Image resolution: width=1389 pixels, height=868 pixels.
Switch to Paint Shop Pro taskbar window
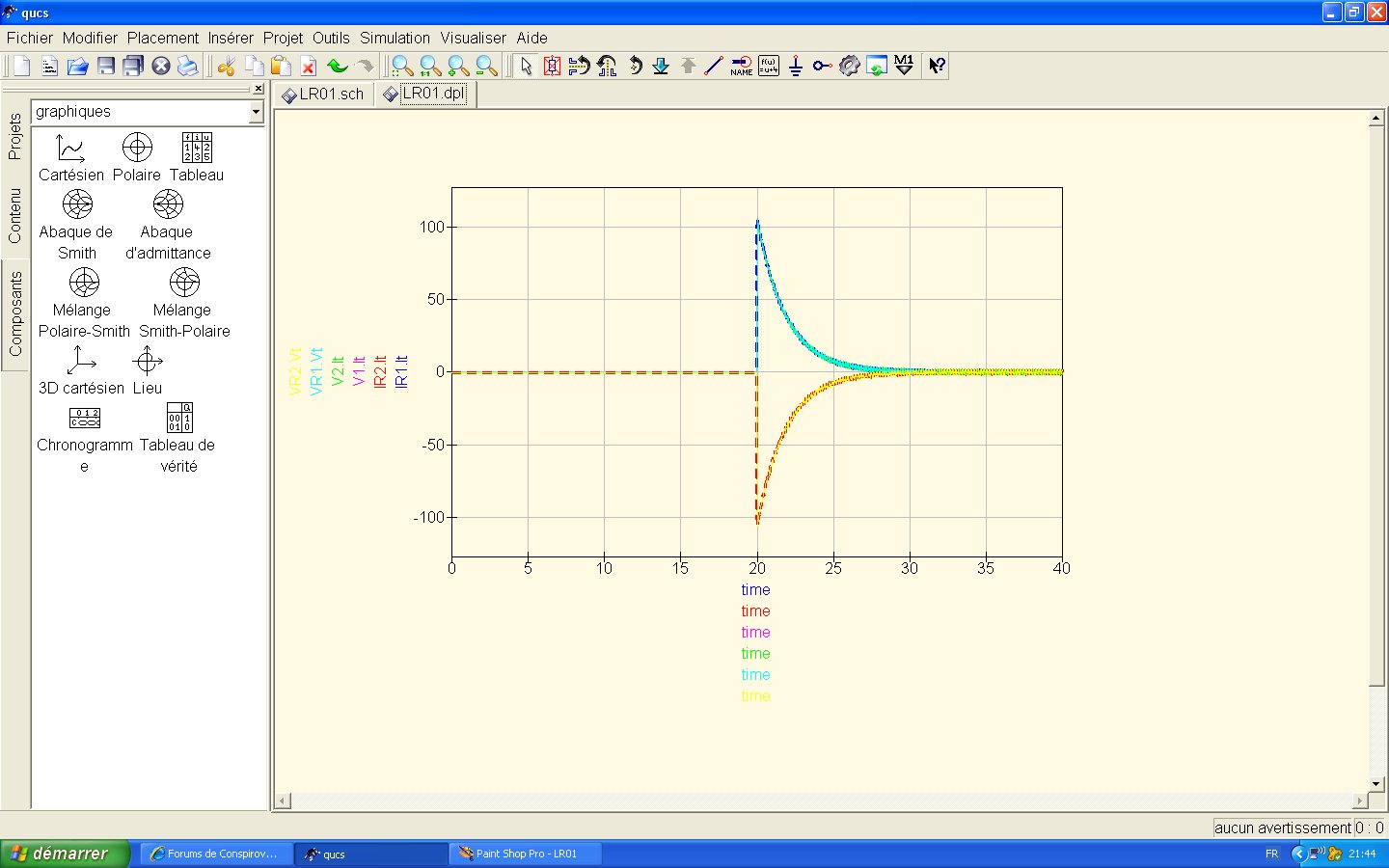tap(526, 854)
